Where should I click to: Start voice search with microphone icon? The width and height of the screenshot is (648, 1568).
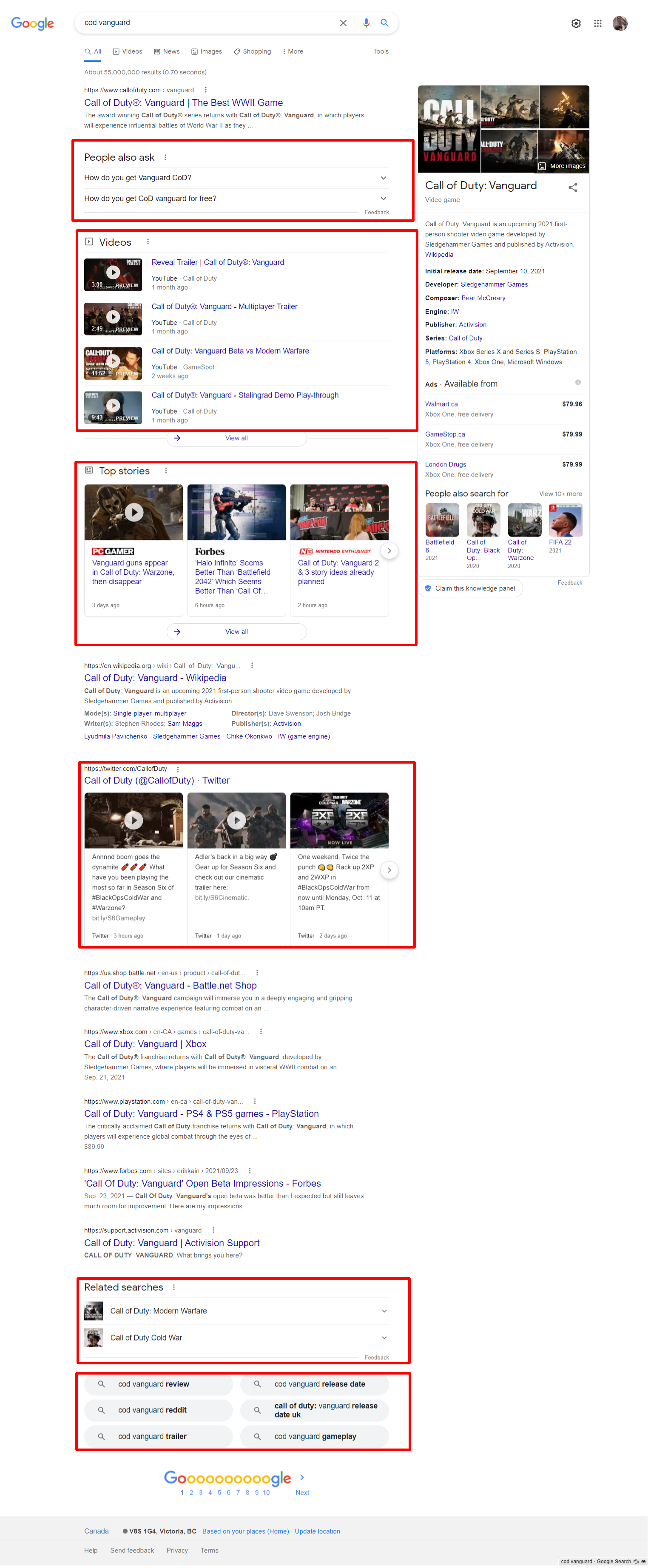pyautogui.click(x=366, y=23)
